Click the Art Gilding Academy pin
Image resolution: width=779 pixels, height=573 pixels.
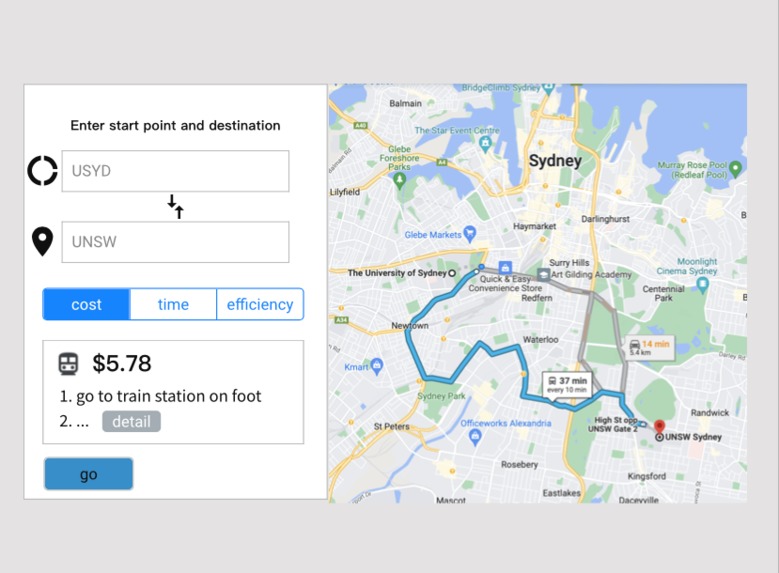pyautogui.click(x=544, y=274)
